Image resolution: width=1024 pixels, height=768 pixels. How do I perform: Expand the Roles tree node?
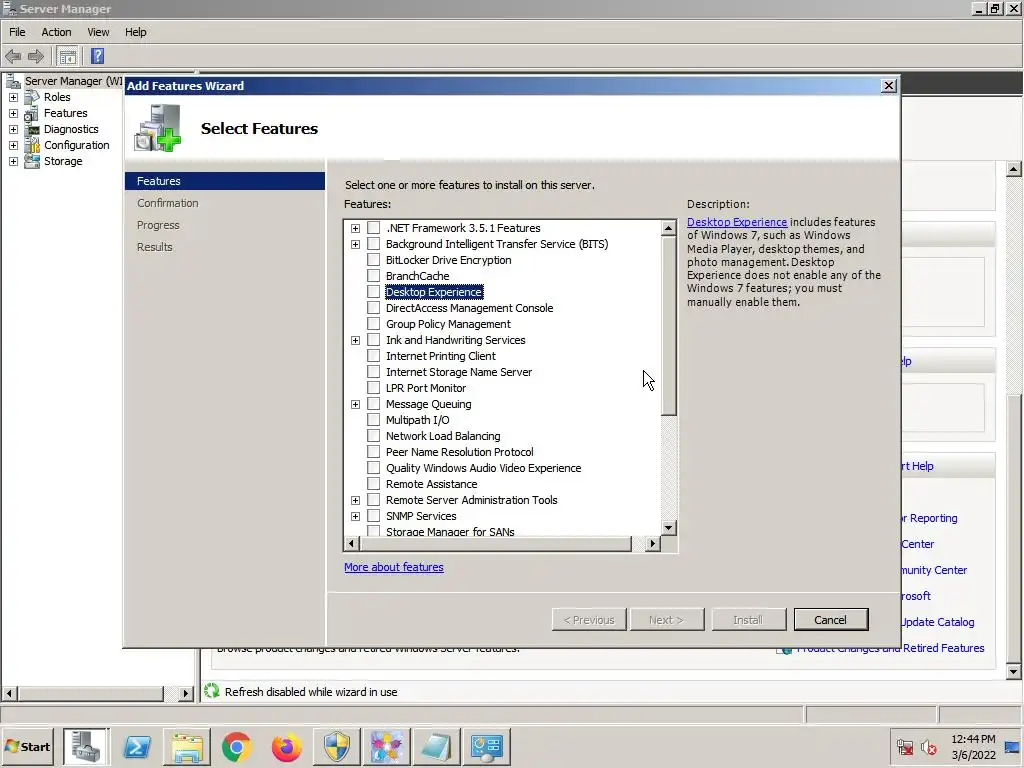13,97
